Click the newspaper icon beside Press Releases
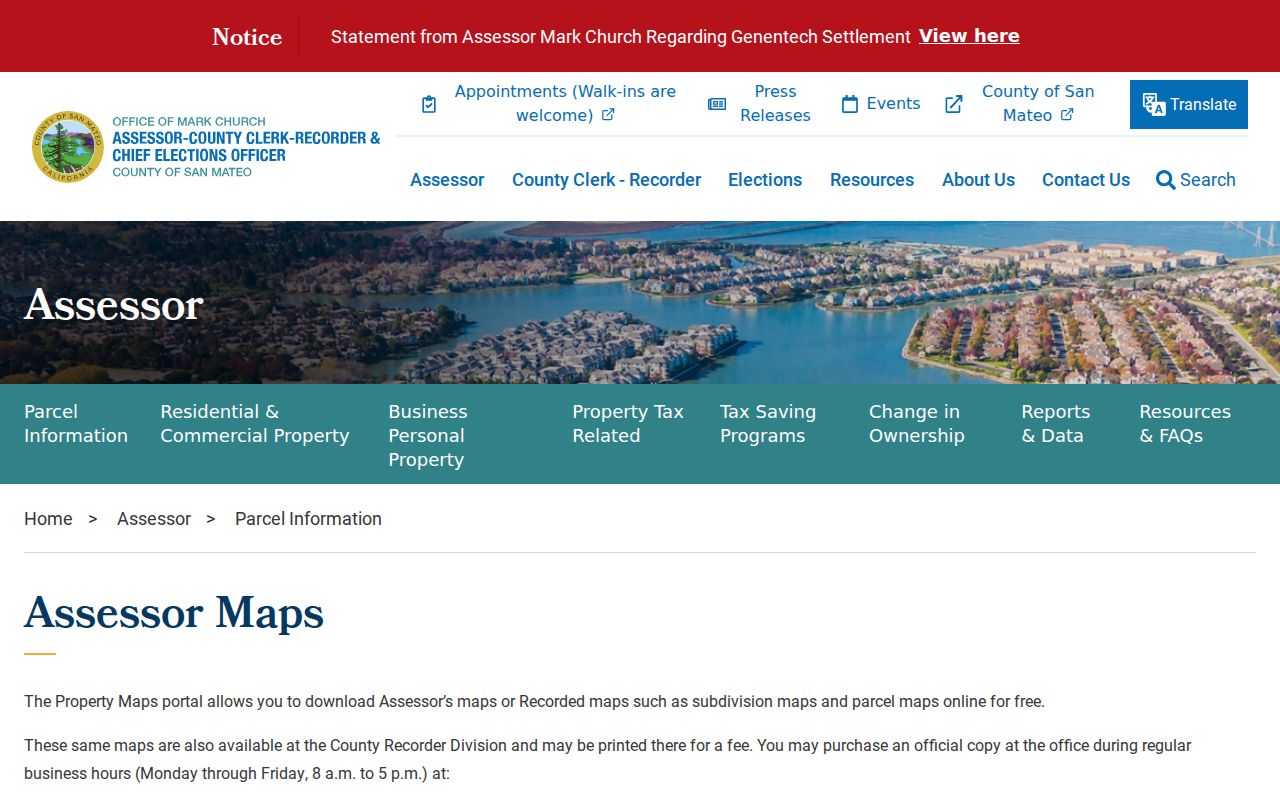Image resolution: width=1280 pixels, height=800 pixels. click(x=717, y=104)
